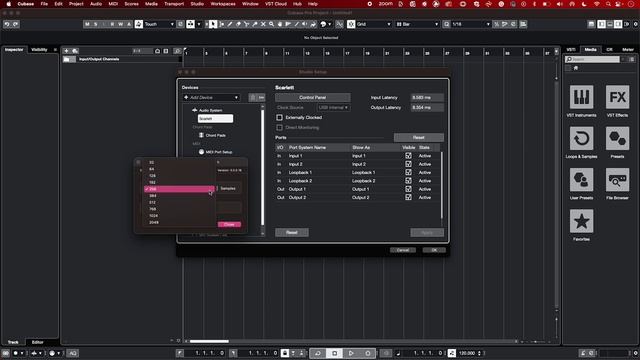Select the Split scissors tool
The height and width of the screenshot is (360, 640).
coord(247,24)
